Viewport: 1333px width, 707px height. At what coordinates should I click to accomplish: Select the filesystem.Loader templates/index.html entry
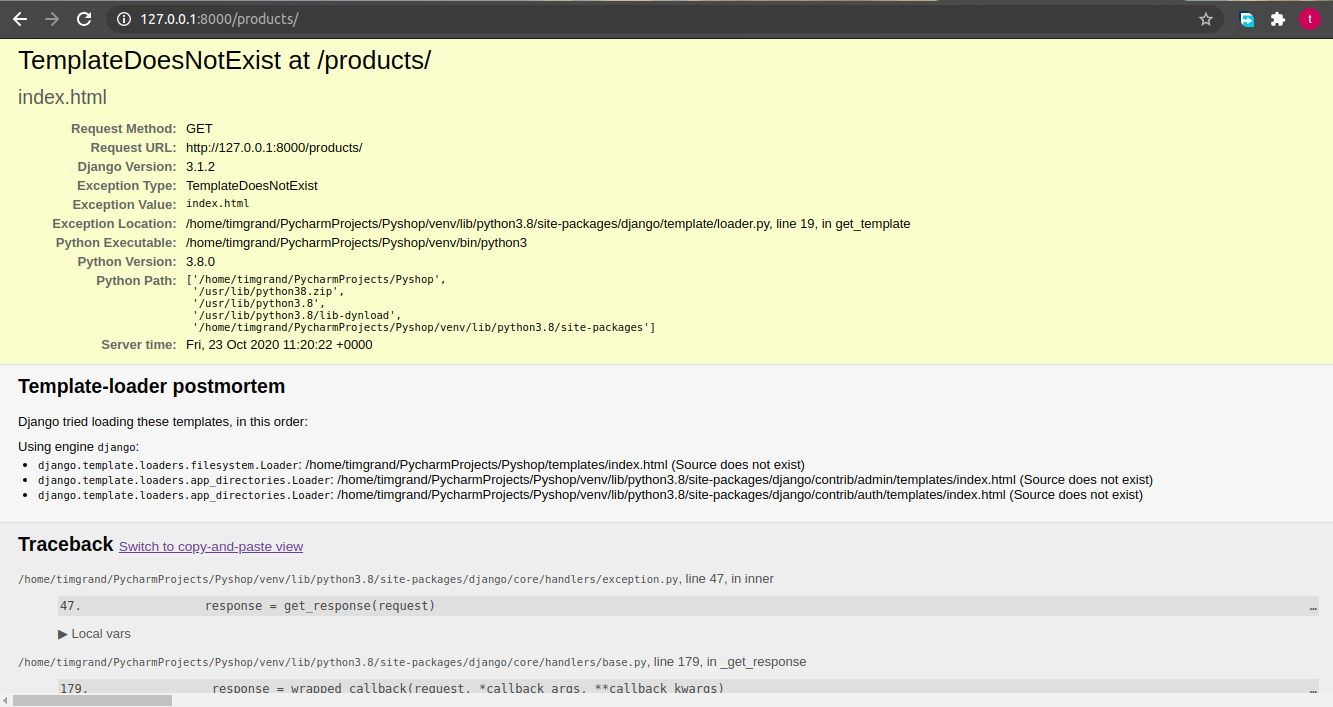tap(421, 465)
